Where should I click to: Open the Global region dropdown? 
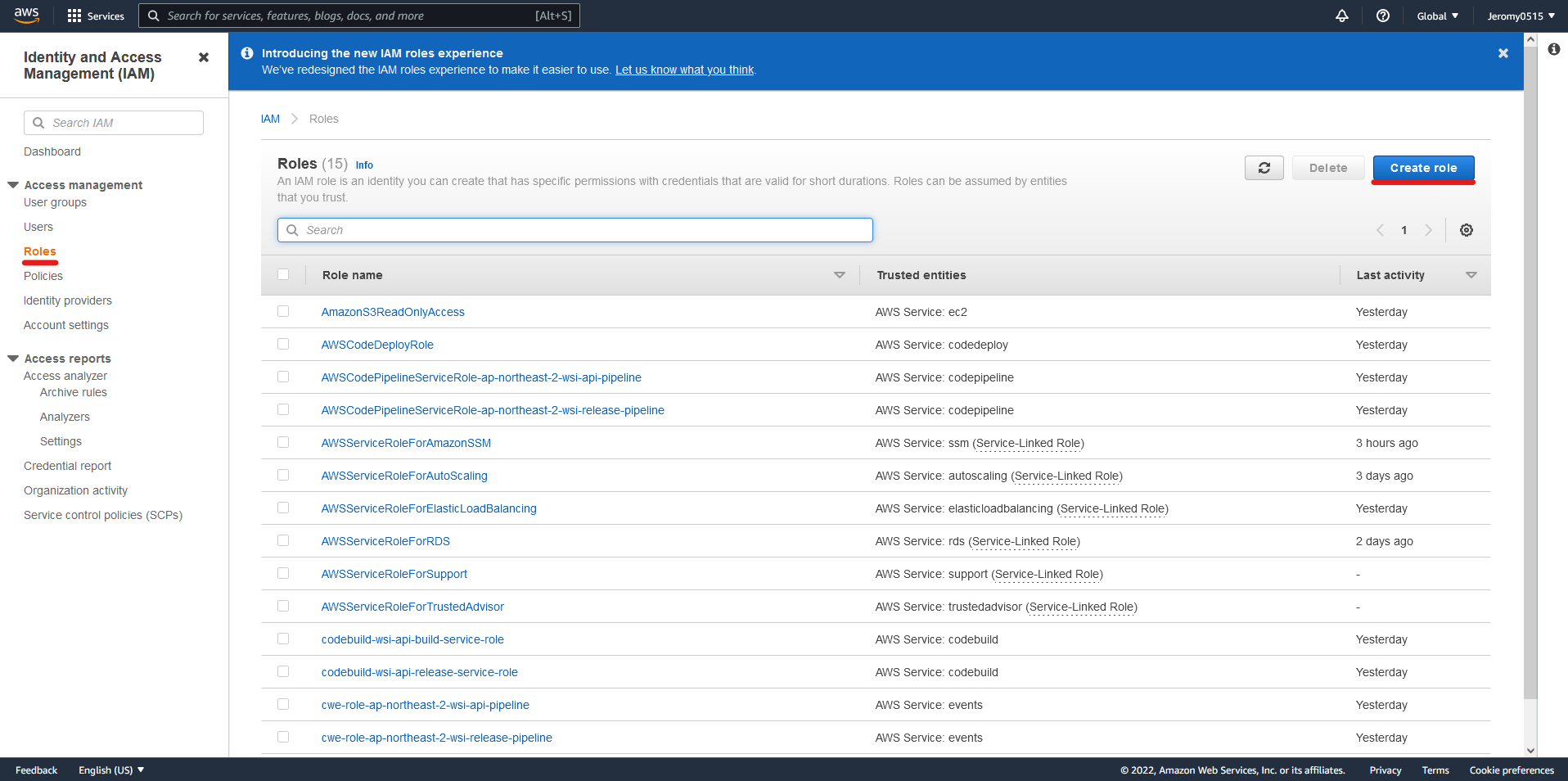pyautogui.click(x=1438, y=16)
